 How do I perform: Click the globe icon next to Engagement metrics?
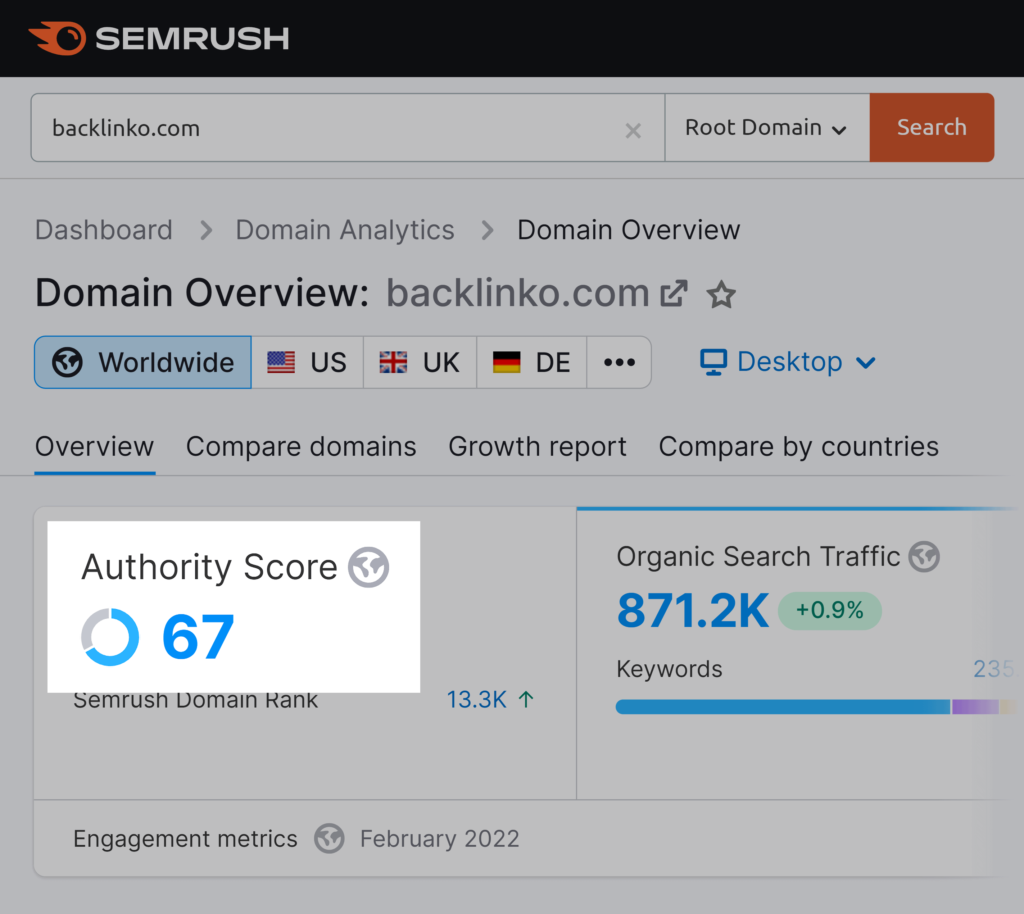click(330, 839)
